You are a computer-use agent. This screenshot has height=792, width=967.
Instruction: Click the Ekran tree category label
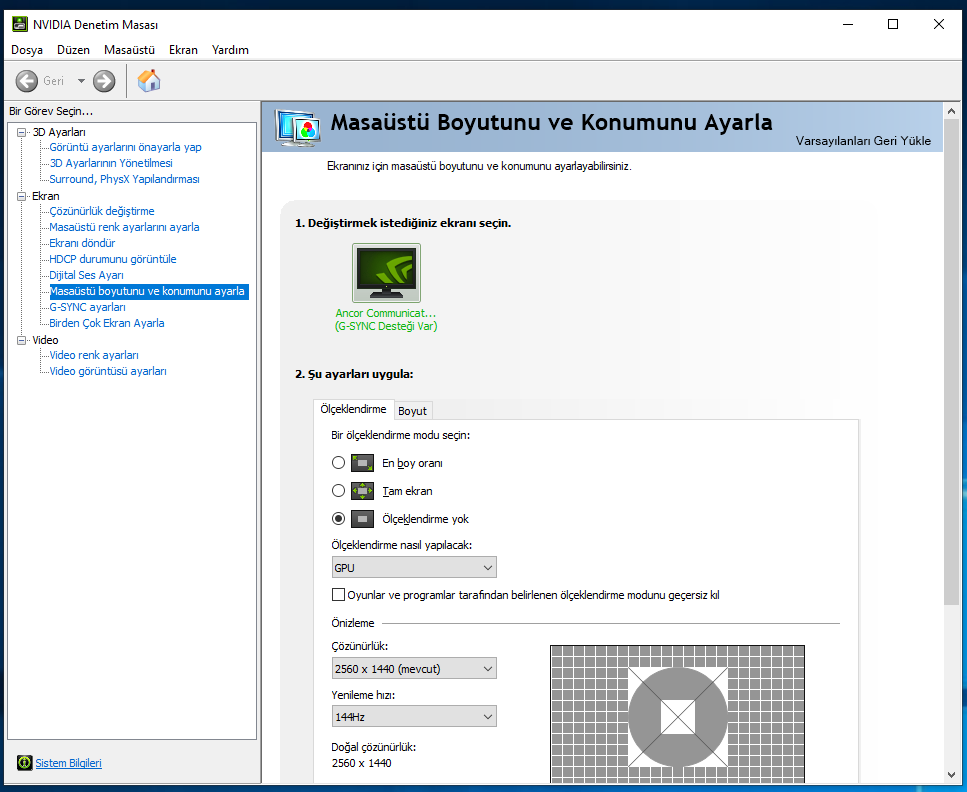[x=46, y=196]
